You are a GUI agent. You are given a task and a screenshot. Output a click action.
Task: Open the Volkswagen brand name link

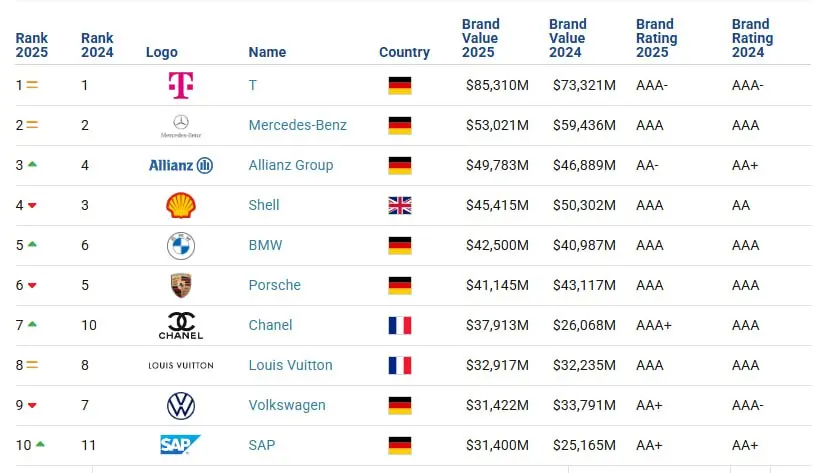287,405
